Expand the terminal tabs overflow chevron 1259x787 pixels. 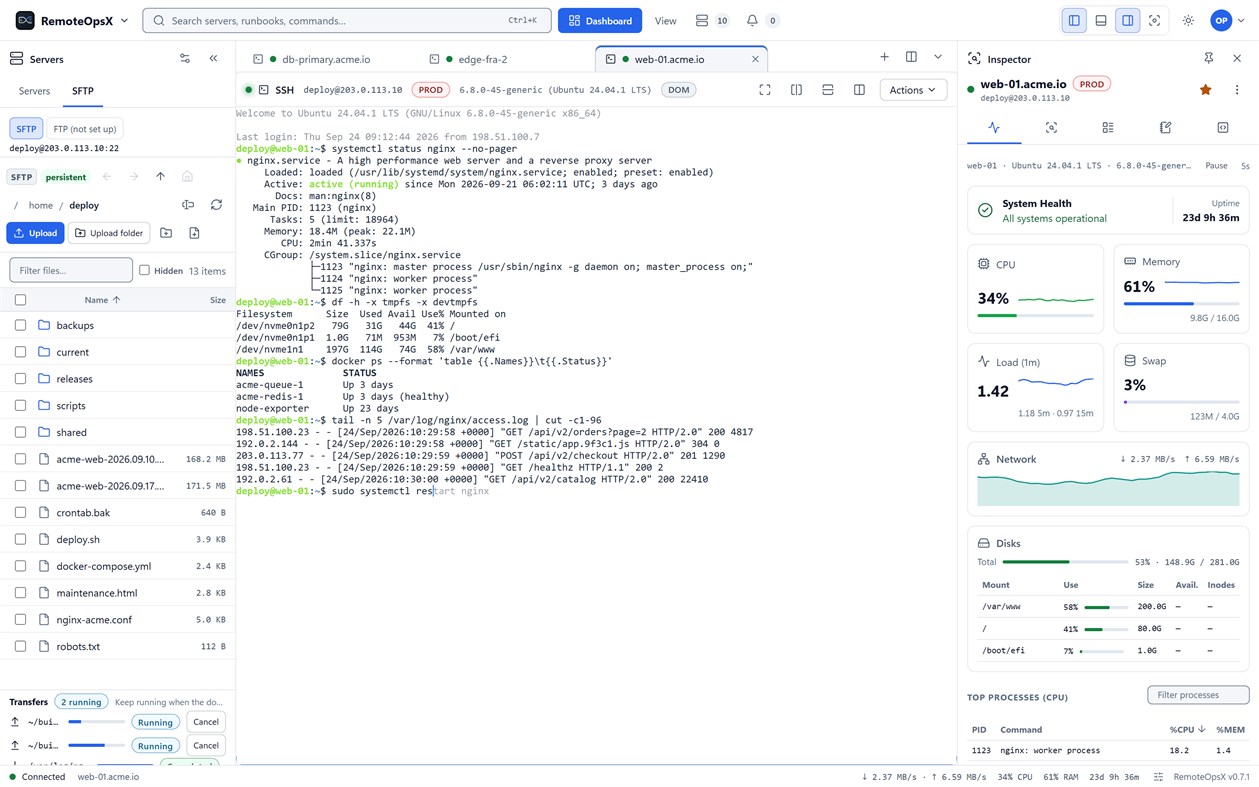point(938,57)
